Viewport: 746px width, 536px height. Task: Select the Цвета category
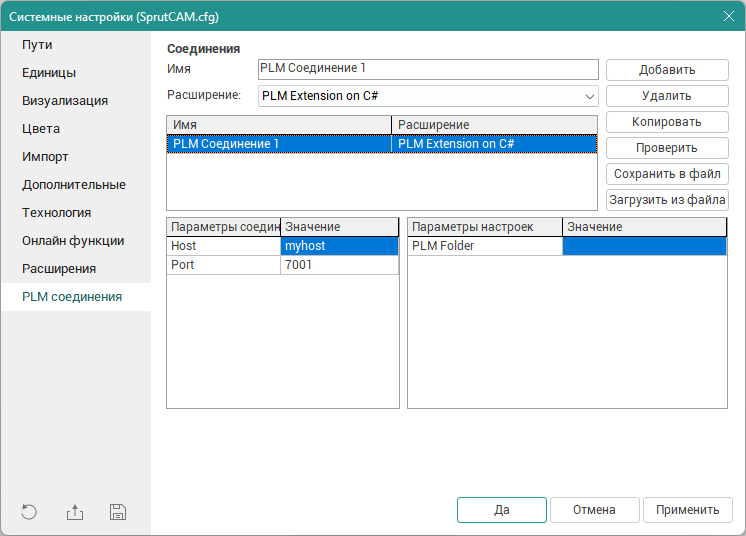41,129
